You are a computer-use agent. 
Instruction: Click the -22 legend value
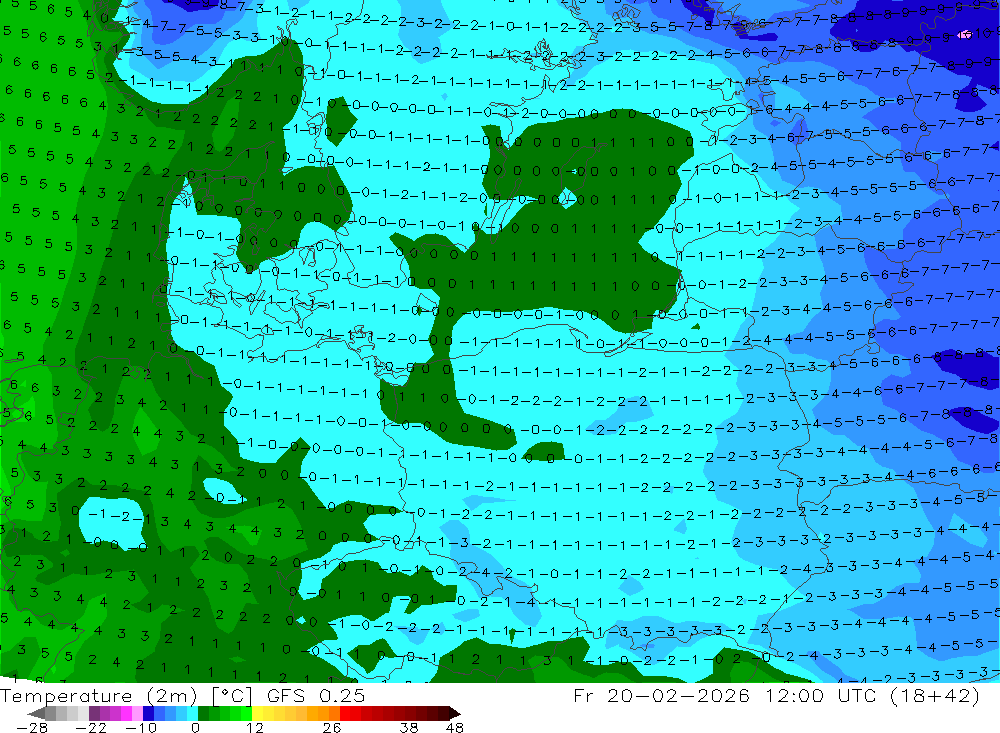pyautogui.click(x=91, y=727)
